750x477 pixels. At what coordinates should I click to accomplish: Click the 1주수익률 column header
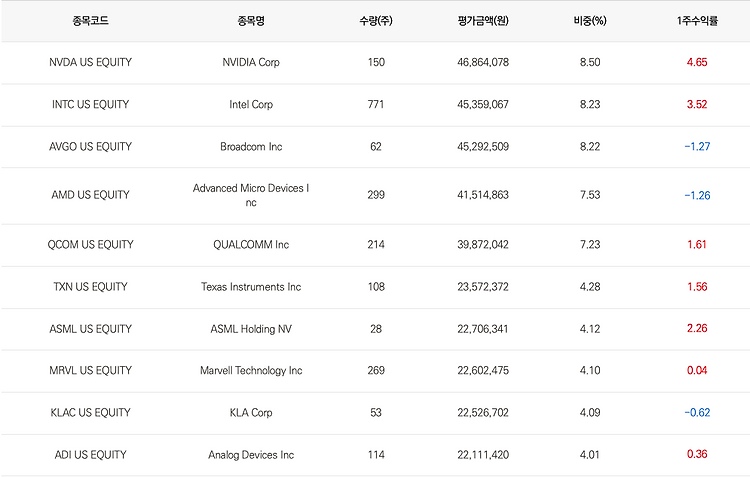[697, 21]
